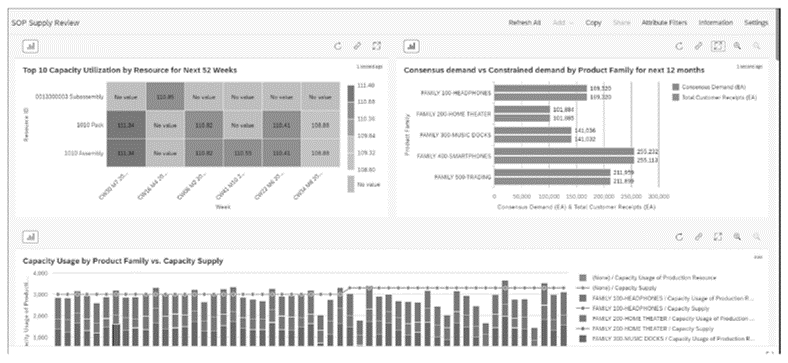788x363 pixels.
Task: Expand Capacity Utilization chart to full screen
Action: click(x=376, y=46)
